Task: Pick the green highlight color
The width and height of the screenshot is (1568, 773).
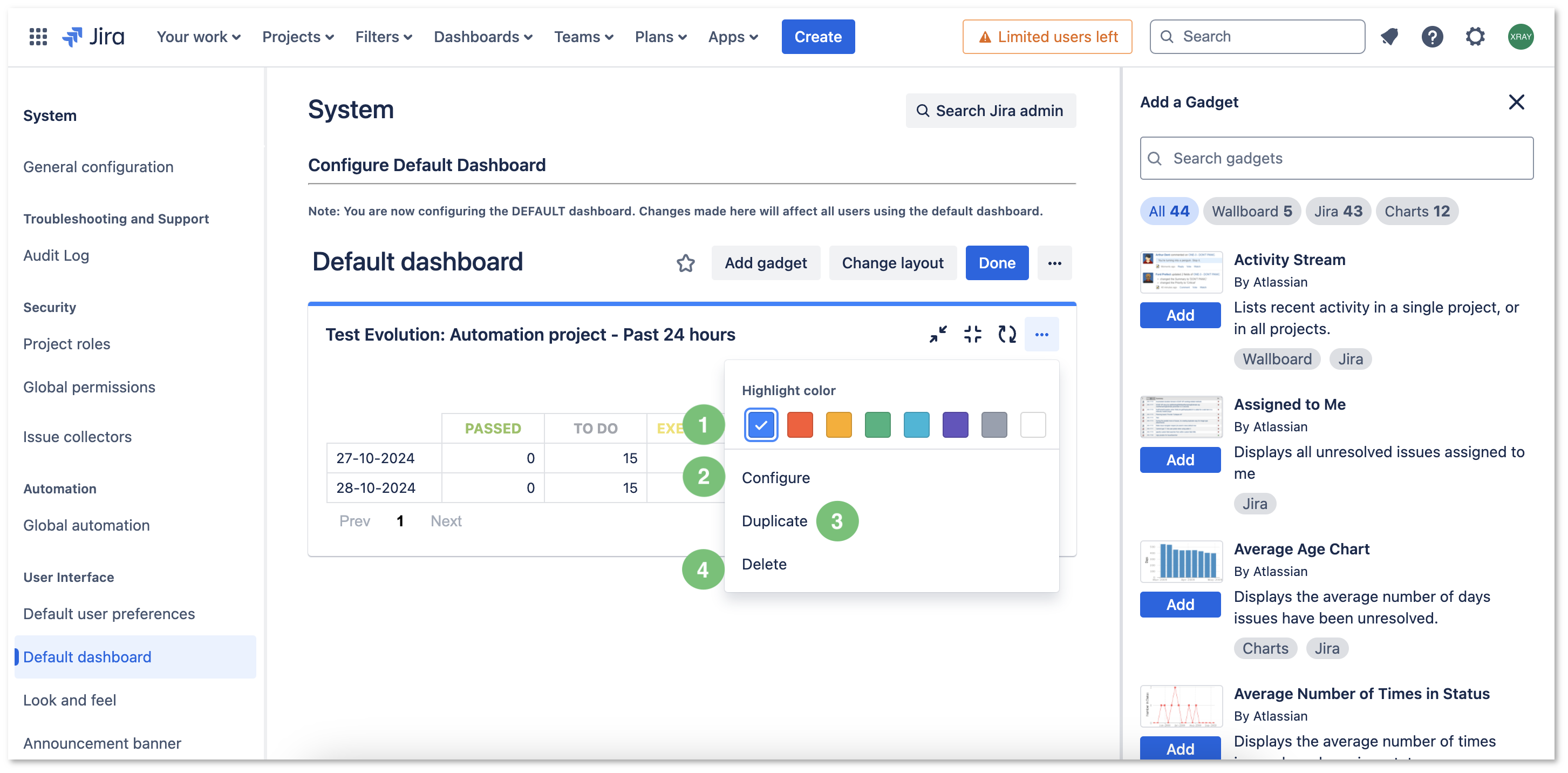Action: 877,425
